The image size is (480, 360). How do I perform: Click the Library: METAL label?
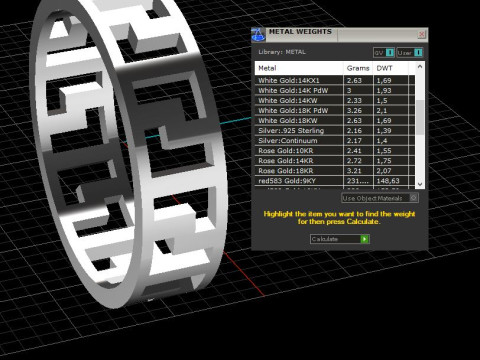(x=282, y=52)
